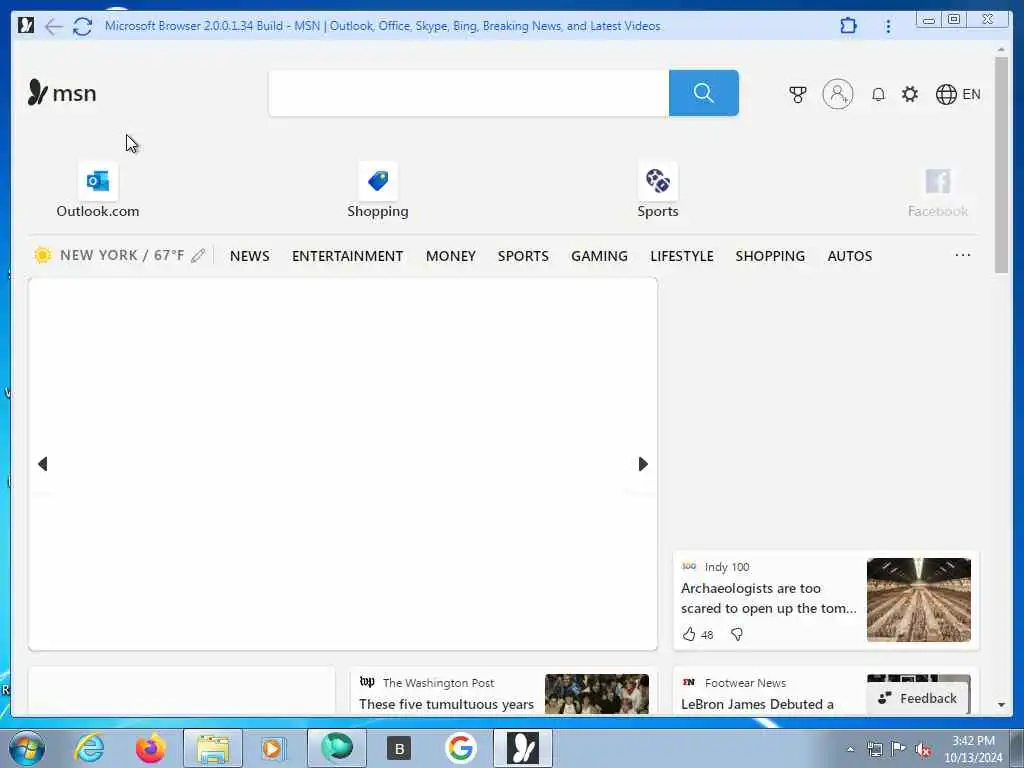Open the Washington Post crowd photo thumbnail
Image resolution: width=1024 pixels, height=768 pixels.
597,694
